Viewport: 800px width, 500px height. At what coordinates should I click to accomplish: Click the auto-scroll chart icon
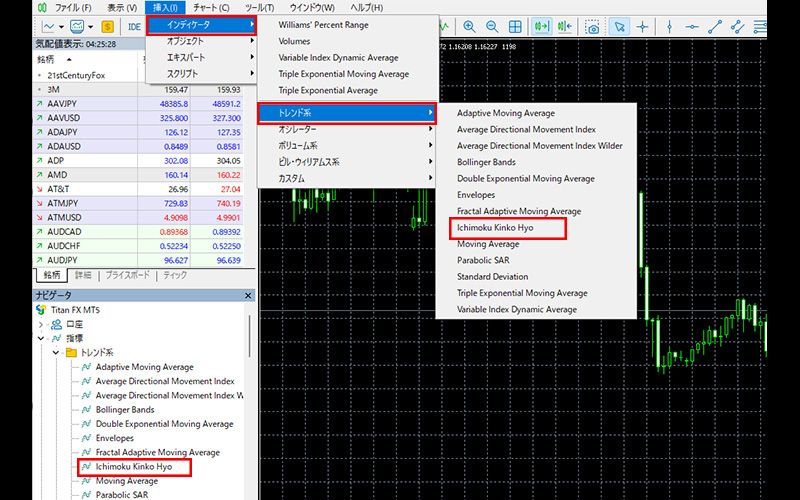coord(543,27)
